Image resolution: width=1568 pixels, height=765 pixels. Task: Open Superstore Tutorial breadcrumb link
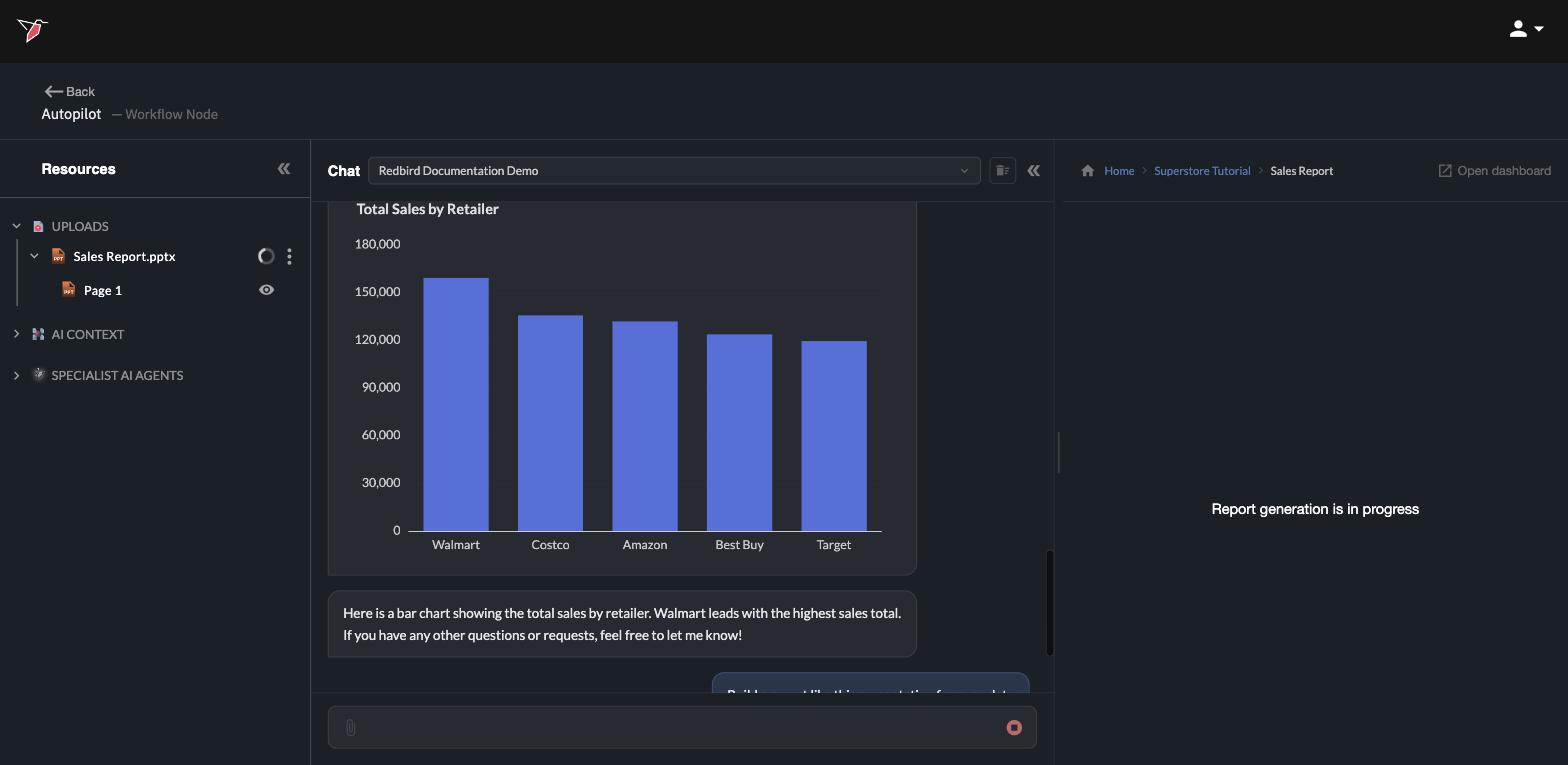pos(1202,171)
